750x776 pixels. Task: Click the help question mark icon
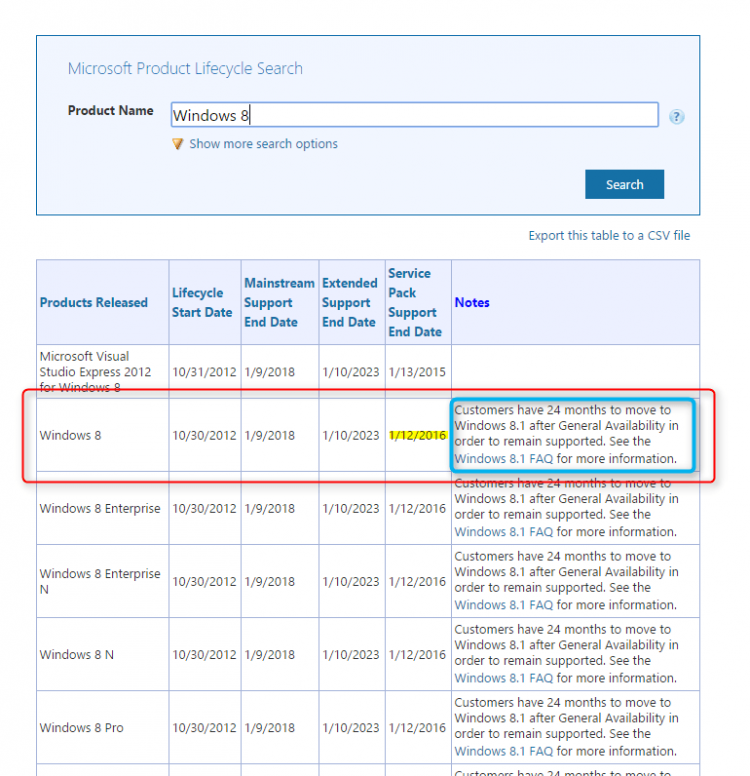676,117
